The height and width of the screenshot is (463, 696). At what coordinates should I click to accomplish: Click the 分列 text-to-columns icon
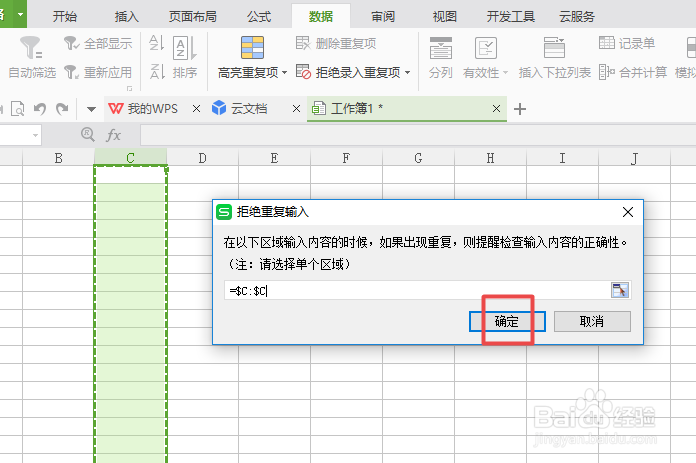[x=440, y=47]
